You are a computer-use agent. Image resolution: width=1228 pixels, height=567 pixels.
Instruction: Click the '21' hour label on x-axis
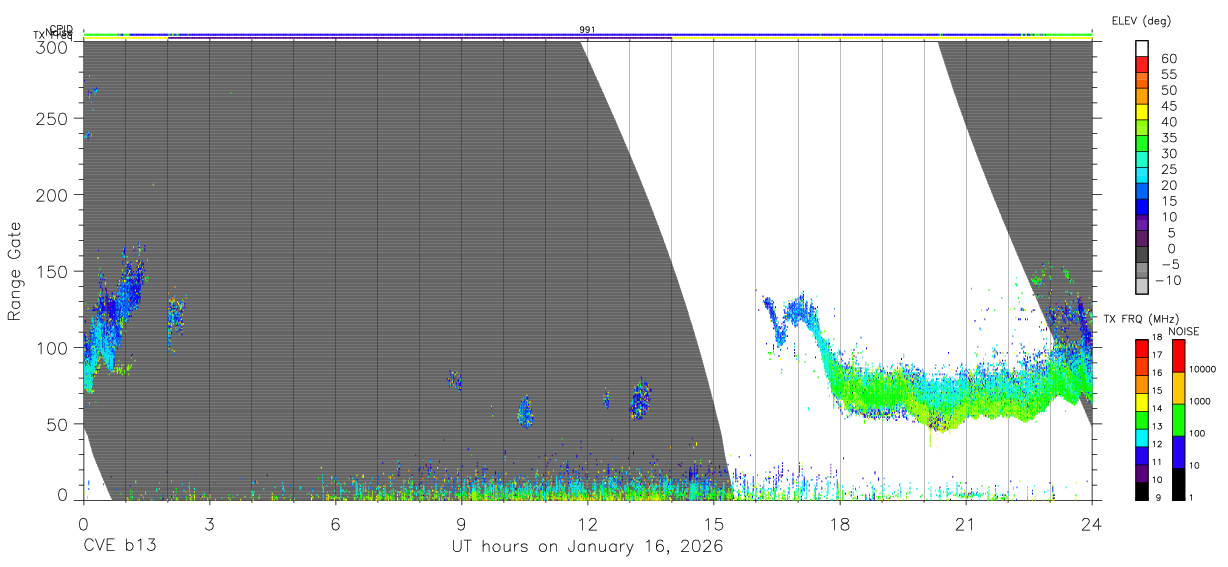click(x=965, y=523)
